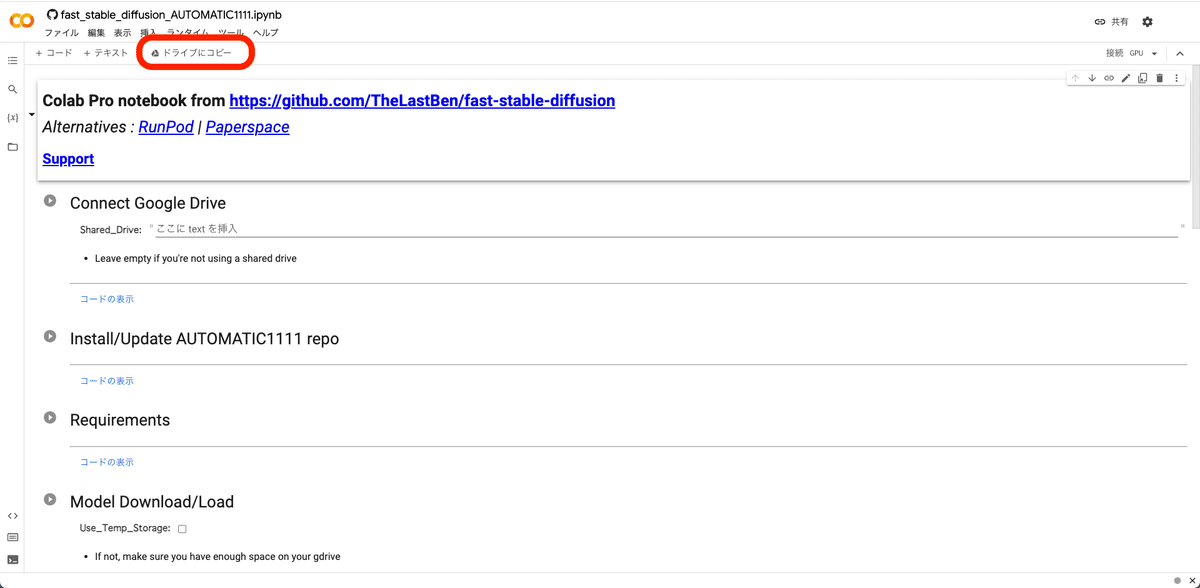Open the table of contents sidebar icon
1200x588 pixels.
[13, 61]
